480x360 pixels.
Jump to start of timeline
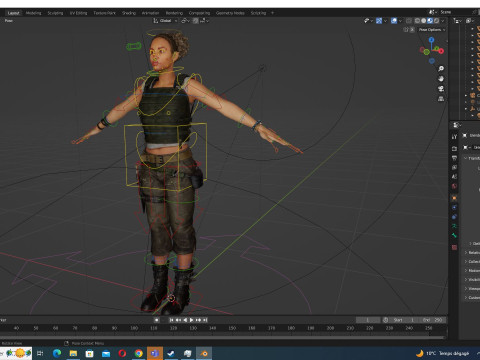(171, 320)
